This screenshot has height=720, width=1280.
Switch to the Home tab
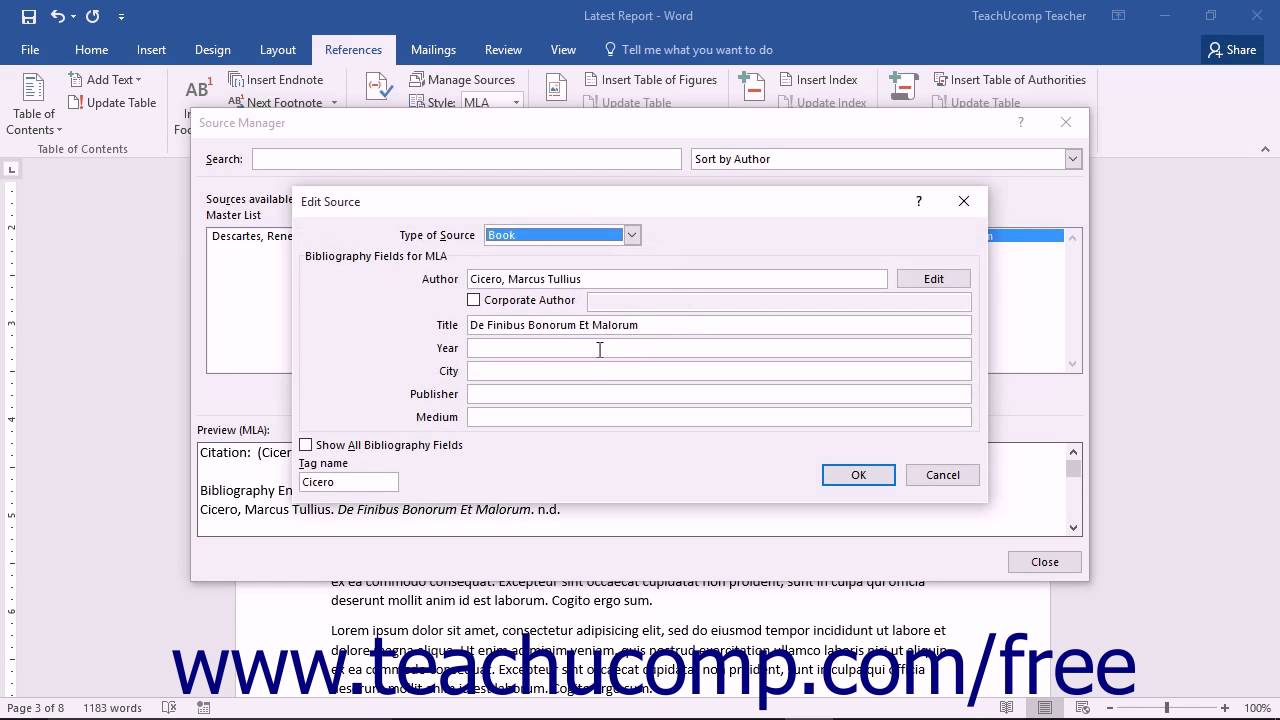pos(91,50)
